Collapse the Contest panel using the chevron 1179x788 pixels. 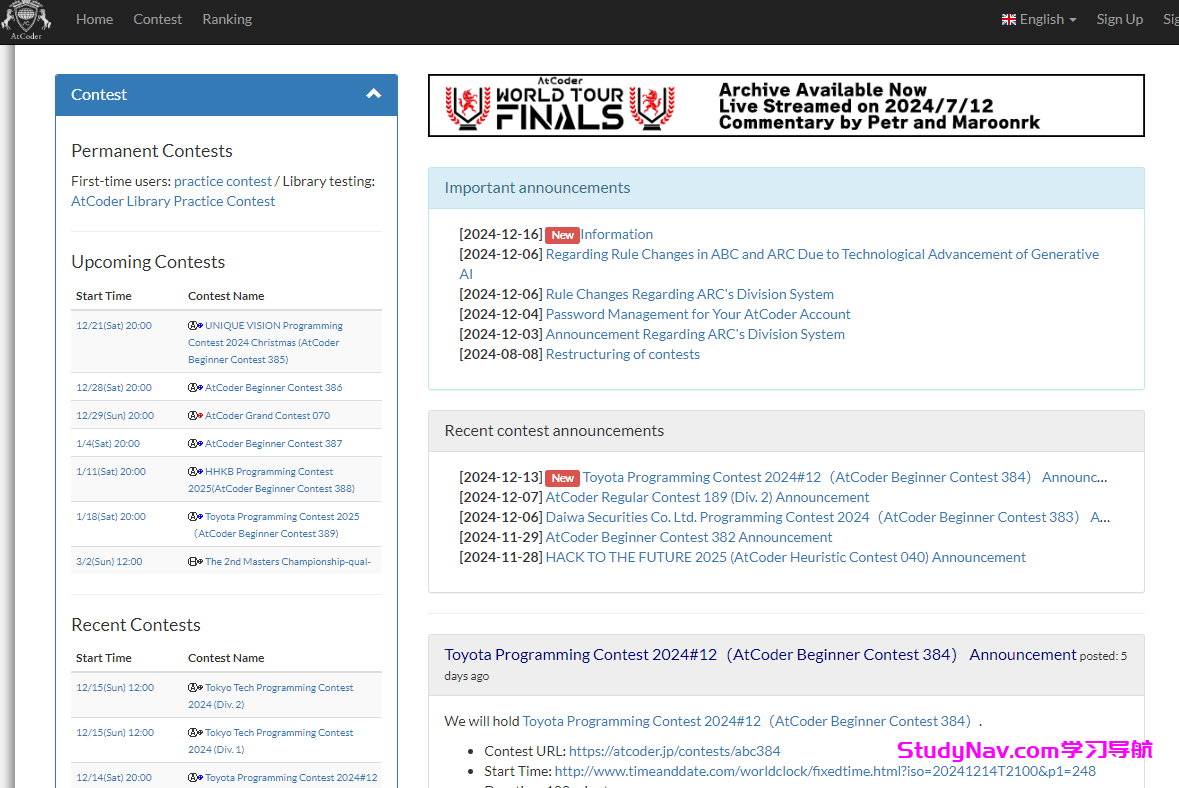[374, 94]
